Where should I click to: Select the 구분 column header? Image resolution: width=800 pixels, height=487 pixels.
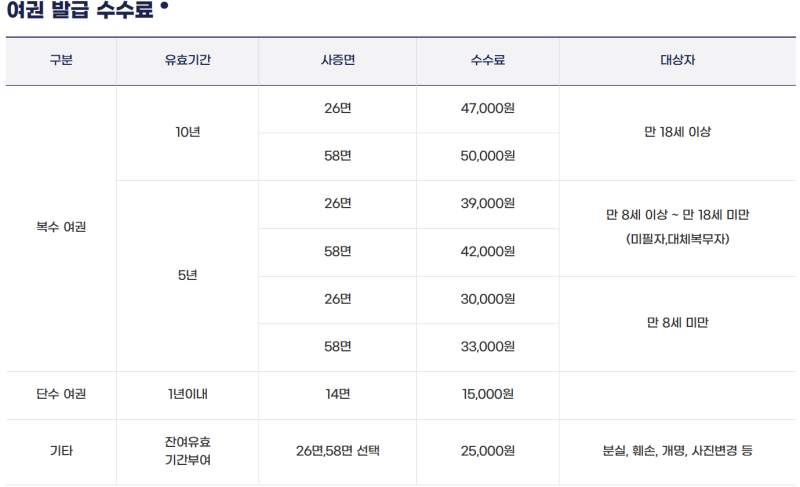pyautogui.click(x=61, y=60)
